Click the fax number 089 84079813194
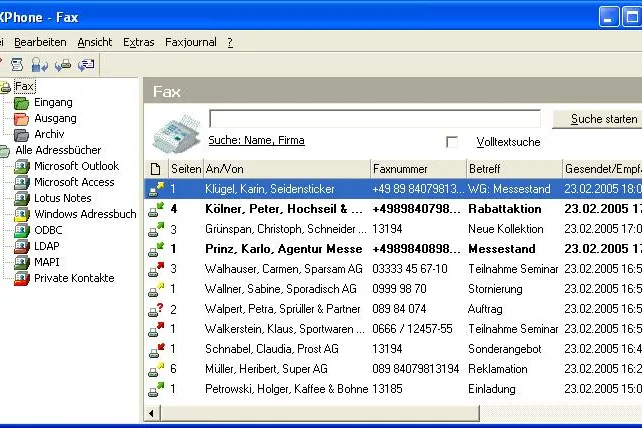This screenshot has width=642, height=428. pos(416,369)
